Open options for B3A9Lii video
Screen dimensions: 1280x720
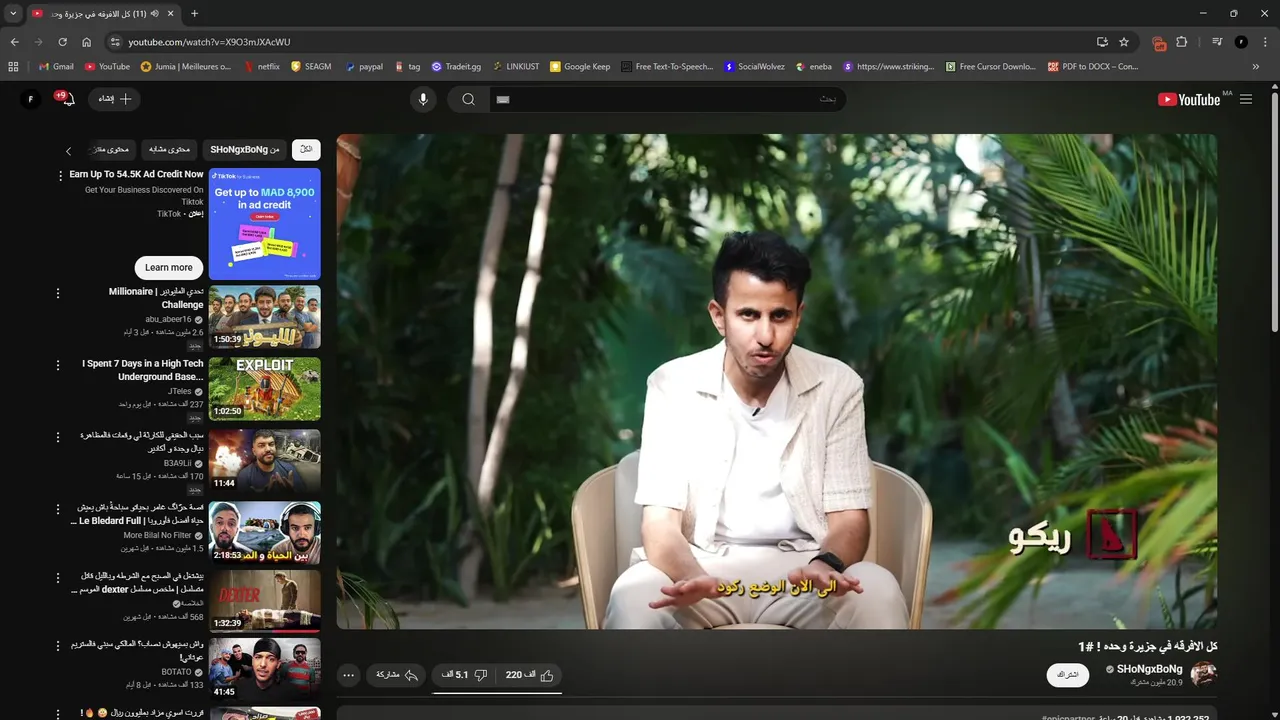[x=57, y=438]
